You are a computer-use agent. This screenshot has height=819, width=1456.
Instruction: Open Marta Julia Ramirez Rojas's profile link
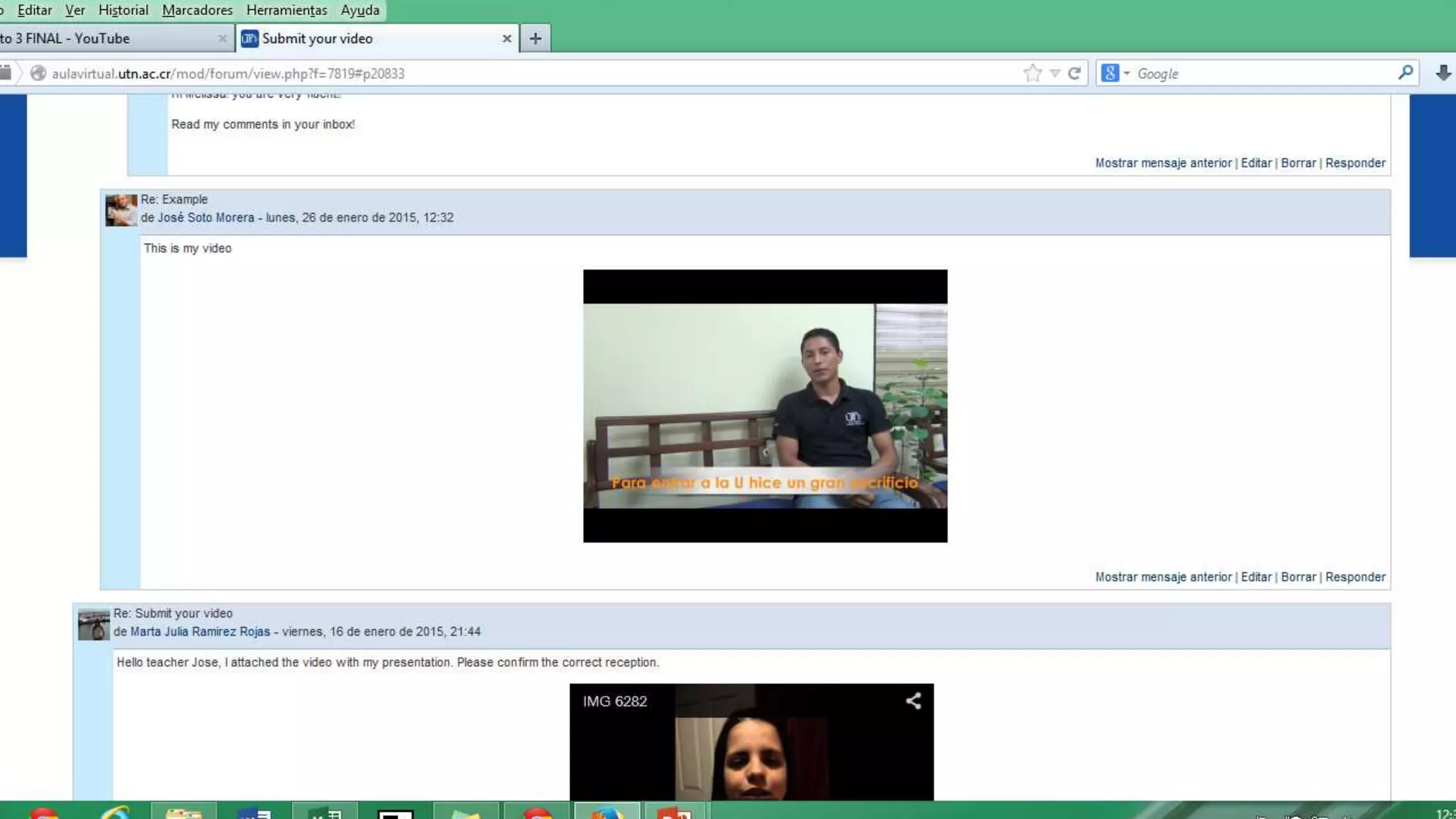[200, 631]
